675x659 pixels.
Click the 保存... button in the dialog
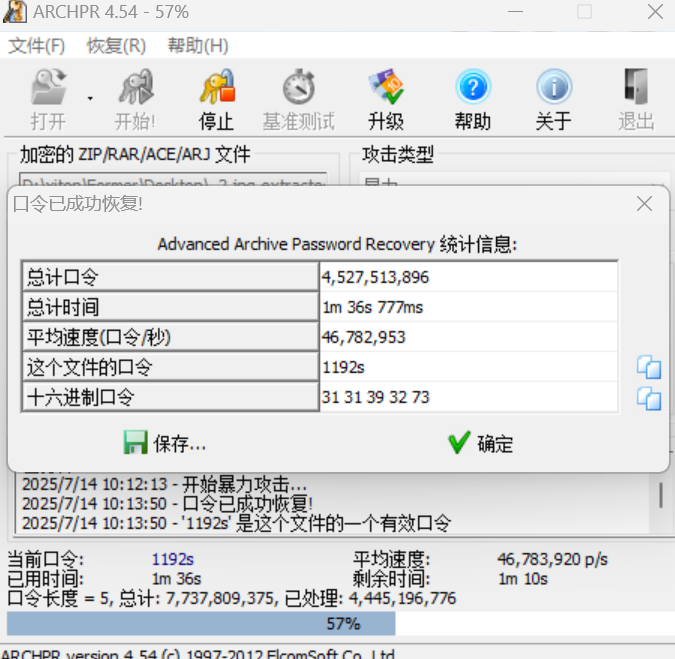165,443
